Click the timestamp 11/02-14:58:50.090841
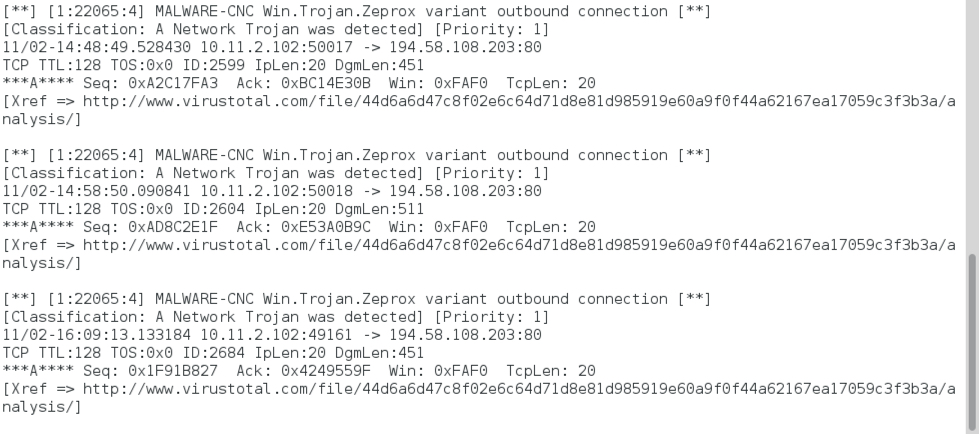 click(x=97, y=191)
